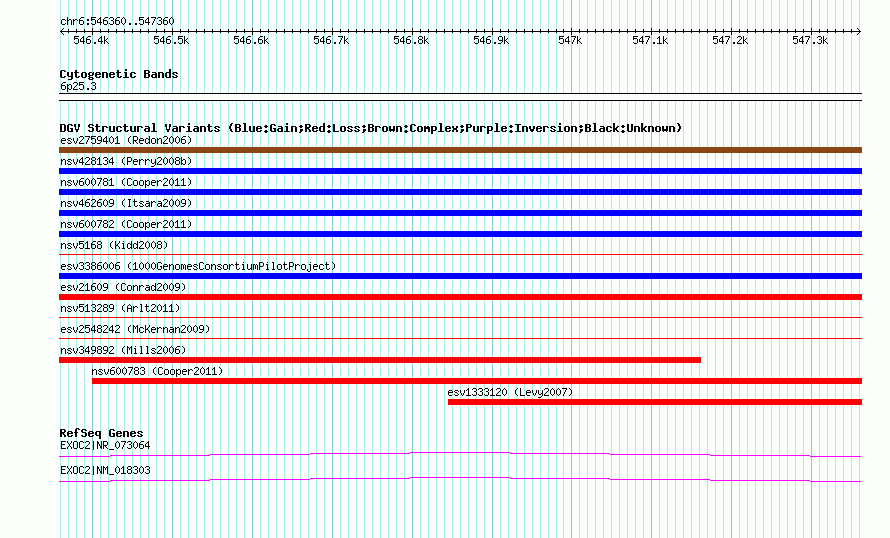Click the red esv21609 Conrad2009 bar

(460, 297)
